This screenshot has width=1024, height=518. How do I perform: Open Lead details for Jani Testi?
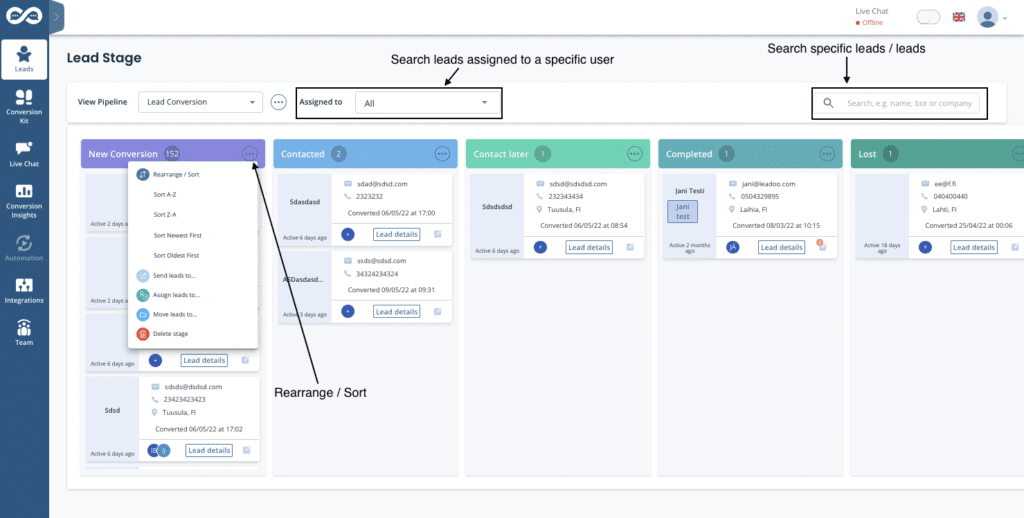pyautogui.click(x=781, y=247)
